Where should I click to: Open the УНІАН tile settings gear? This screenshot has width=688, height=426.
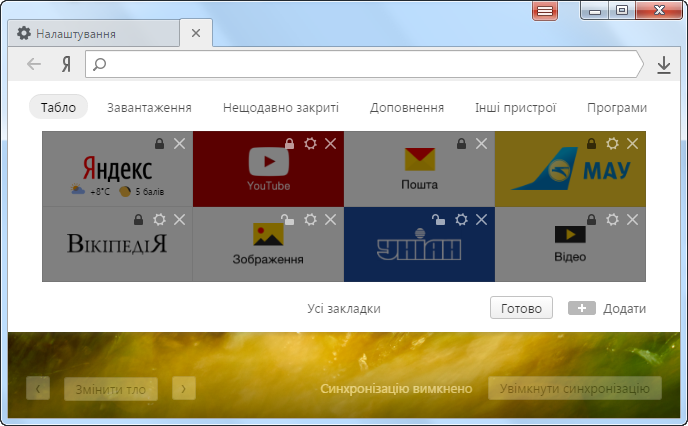pyautogui.click(x=461, y=219)
